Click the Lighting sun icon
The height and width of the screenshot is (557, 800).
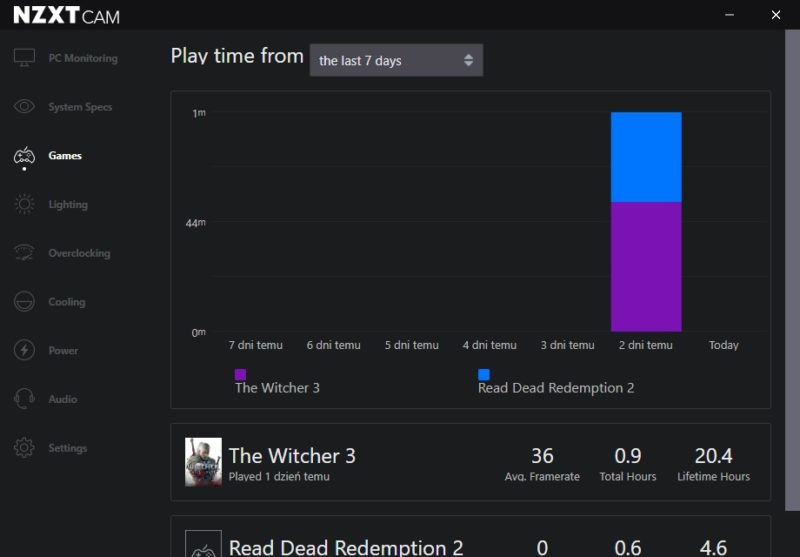pos(24,205)
